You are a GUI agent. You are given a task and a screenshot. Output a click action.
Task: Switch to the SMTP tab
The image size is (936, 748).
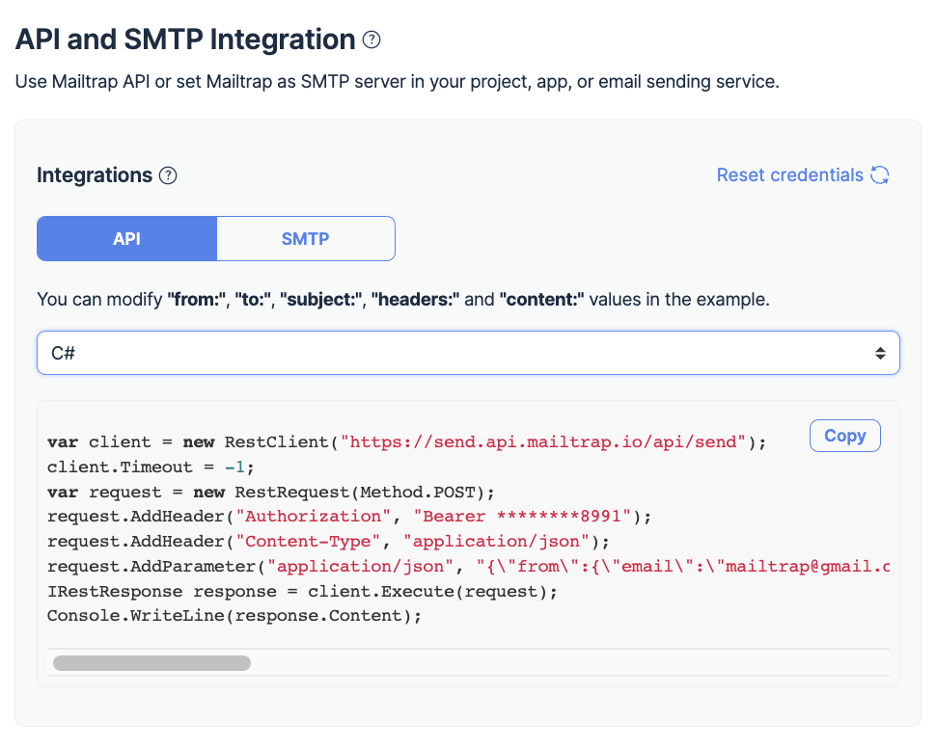(x=306, y=239)
